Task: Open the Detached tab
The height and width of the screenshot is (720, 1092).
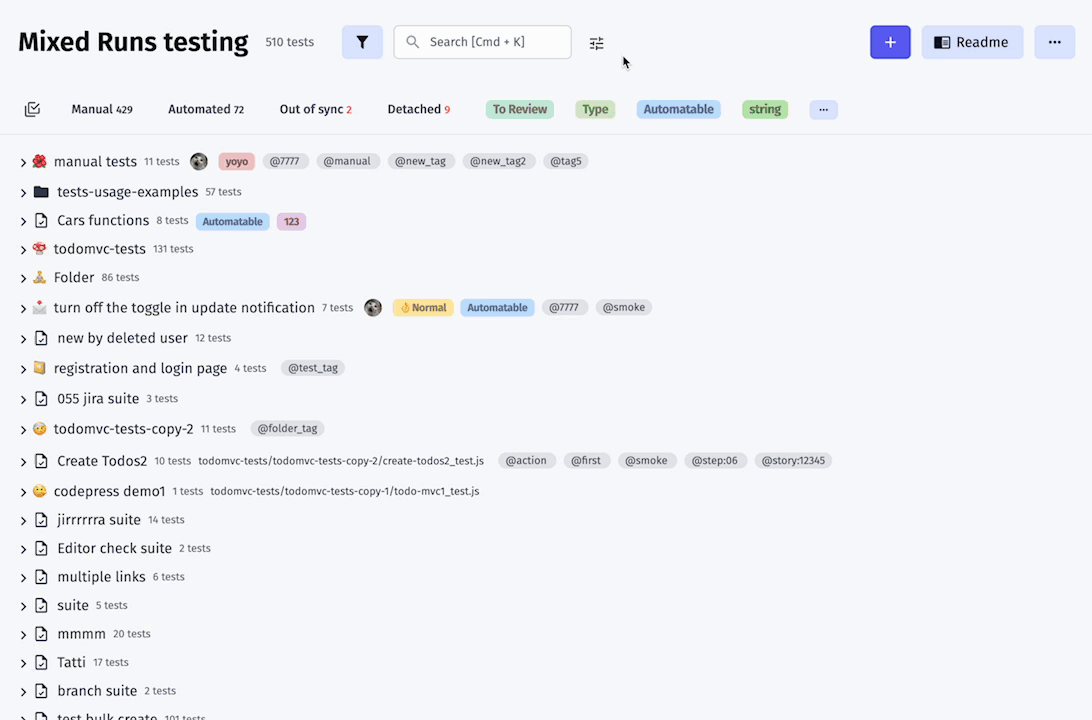Action: tap(419, 109)
